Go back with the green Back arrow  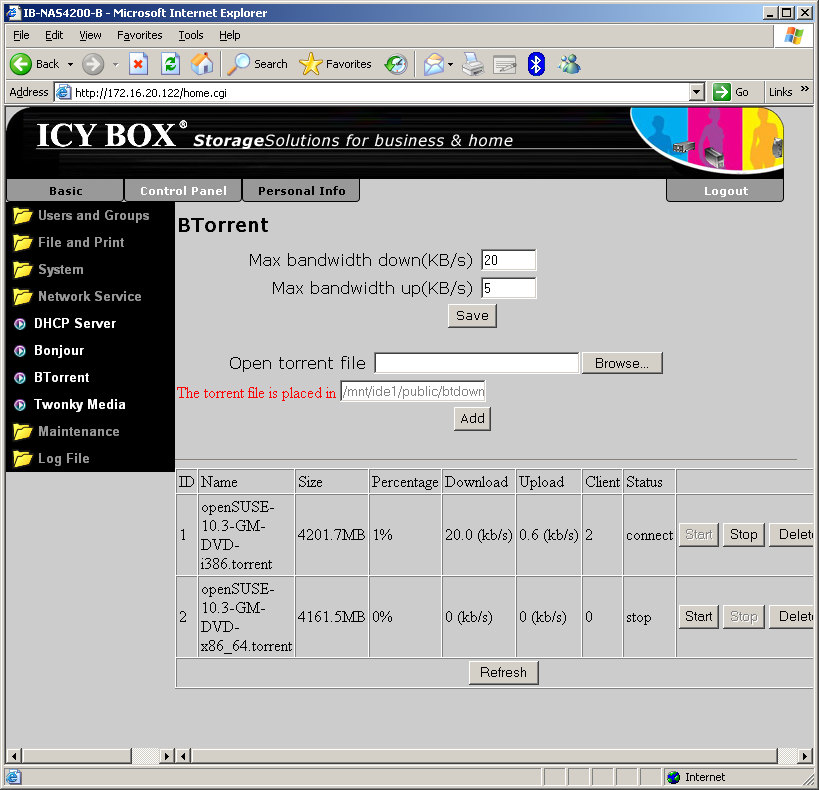coord(34,64)
